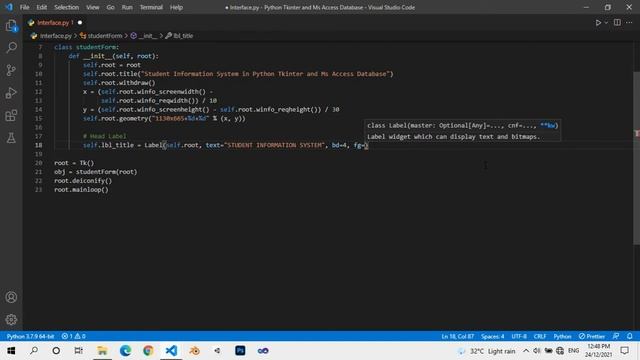Open File Explorer from taskbar
This screenshot has height=360, width=640.
coord(102,351)
